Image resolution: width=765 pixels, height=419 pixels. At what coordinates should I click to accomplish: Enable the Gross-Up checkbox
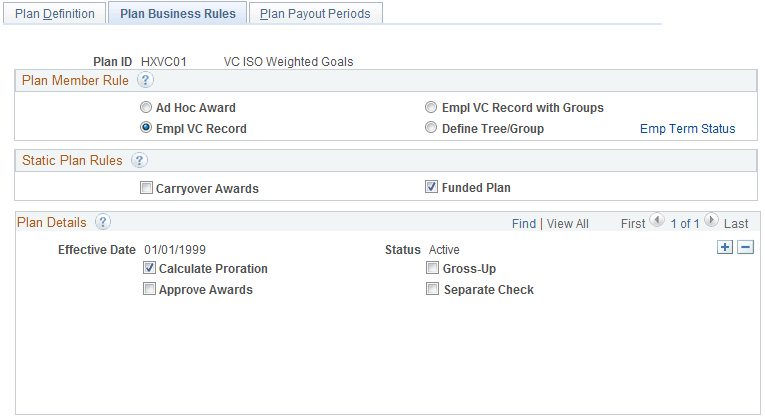[433, 269]
